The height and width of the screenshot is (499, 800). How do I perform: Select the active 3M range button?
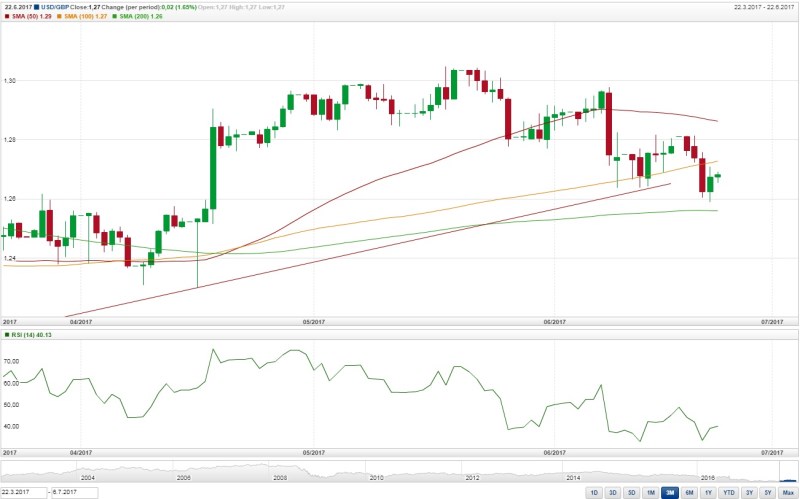670,493
